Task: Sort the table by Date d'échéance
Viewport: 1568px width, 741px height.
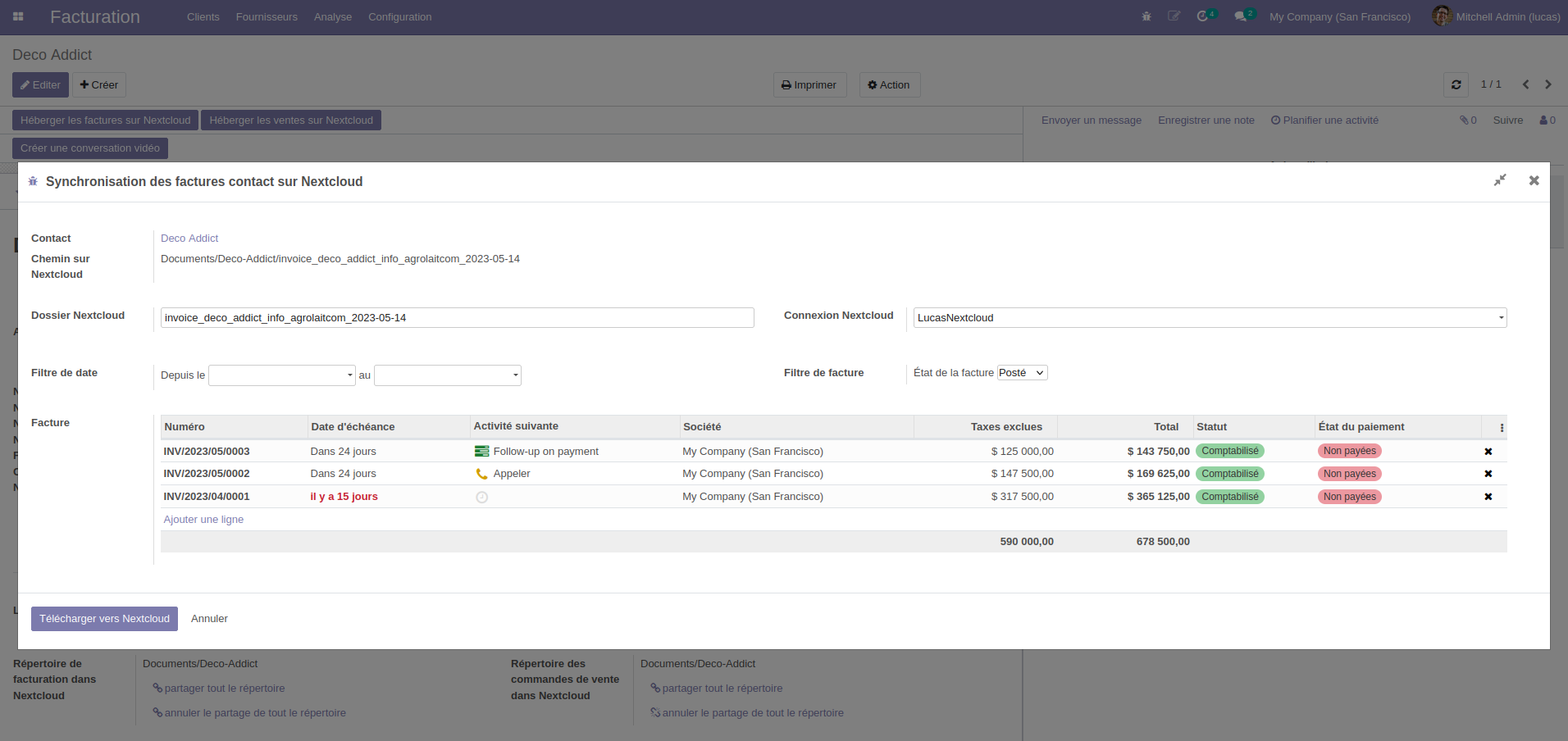Action: click(353, 427)
